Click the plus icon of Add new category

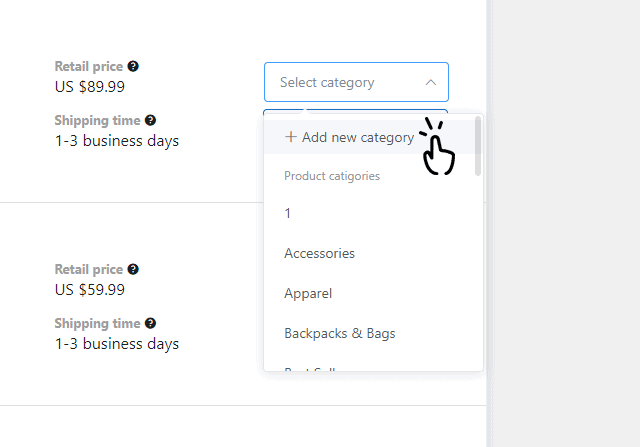pyautogui.click(x=291, y=137)
